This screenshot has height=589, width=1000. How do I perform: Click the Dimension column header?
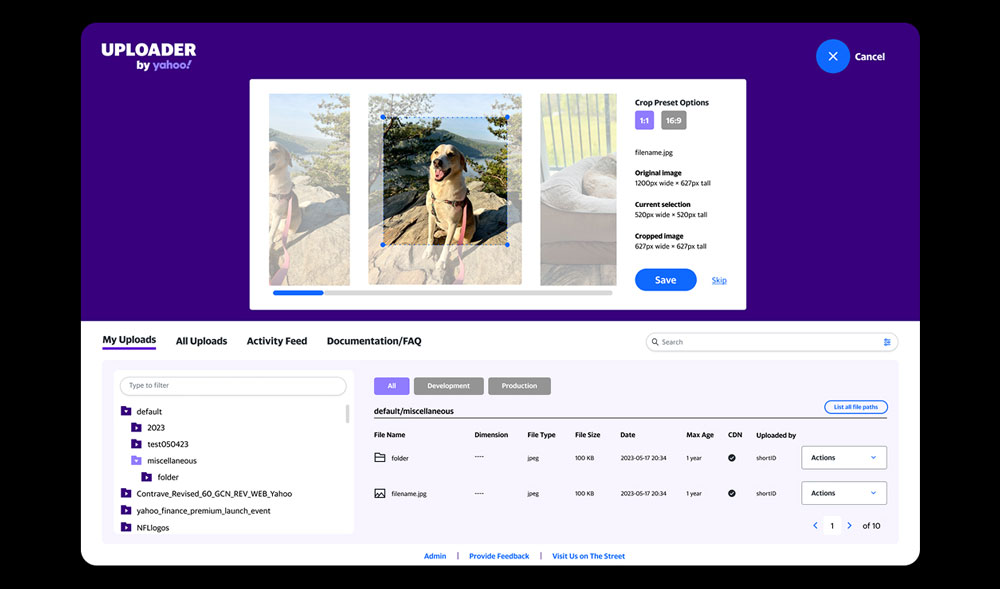pyautogui.click(x=491, y=435)
